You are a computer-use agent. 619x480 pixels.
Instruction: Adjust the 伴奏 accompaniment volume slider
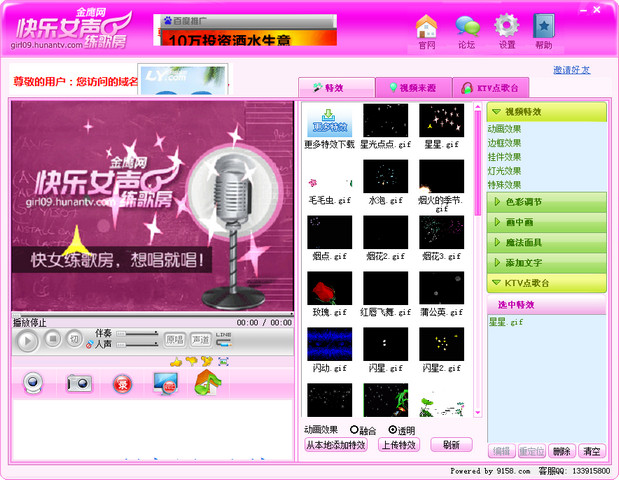tap(137, 334)
